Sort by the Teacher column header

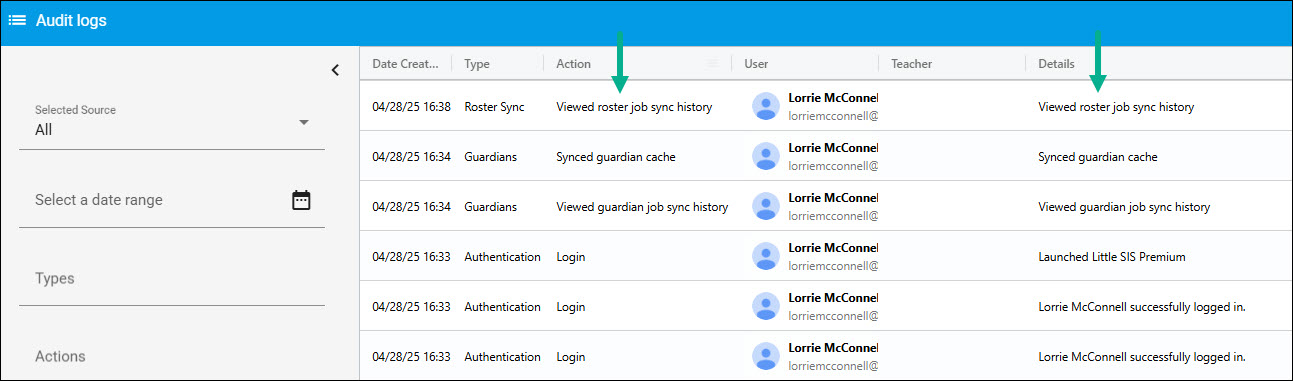[x=911, y=64]
